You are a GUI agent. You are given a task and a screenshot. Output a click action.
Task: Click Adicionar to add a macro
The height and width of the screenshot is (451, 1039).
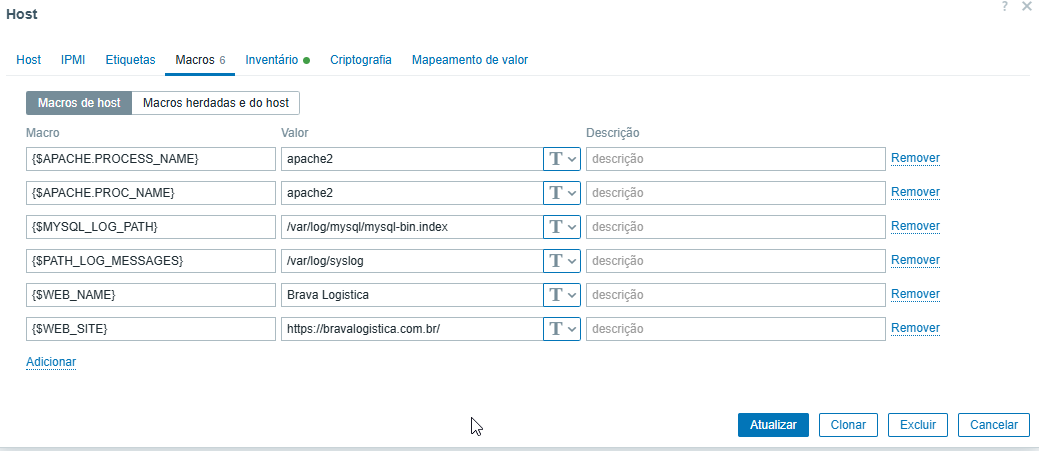pos(51,362)
